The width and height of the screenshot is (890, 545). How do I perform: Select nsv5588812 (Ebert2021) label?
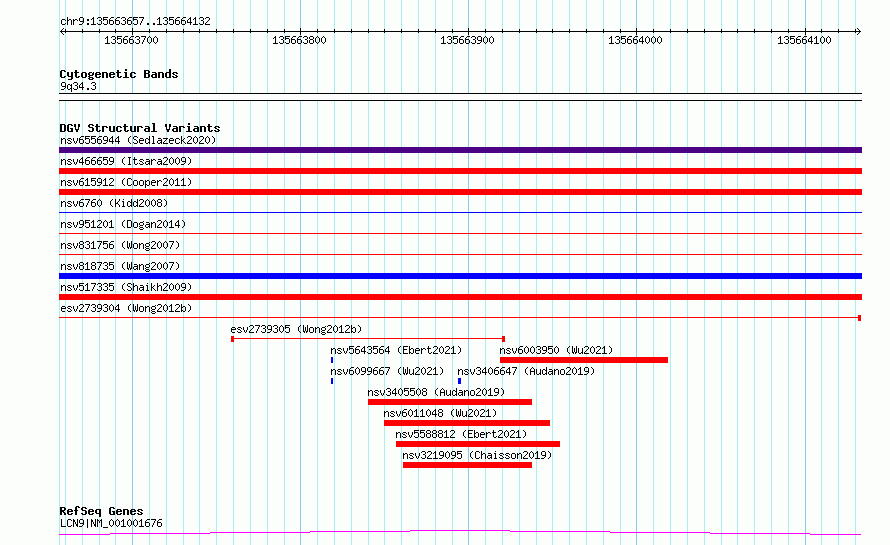(x=461, y=434)
